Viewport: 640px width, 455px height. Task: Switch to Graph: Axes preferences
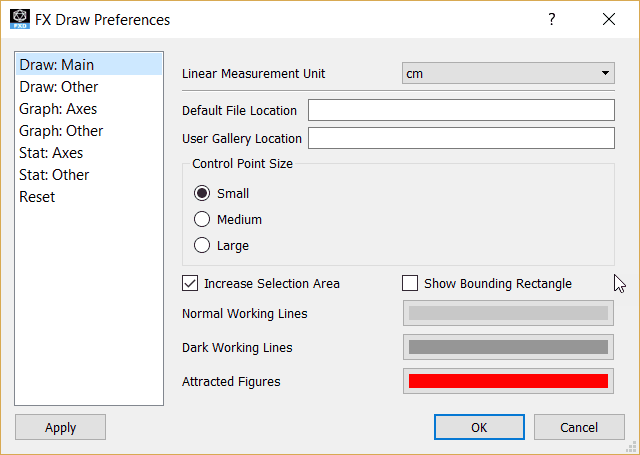click(89, 109)
